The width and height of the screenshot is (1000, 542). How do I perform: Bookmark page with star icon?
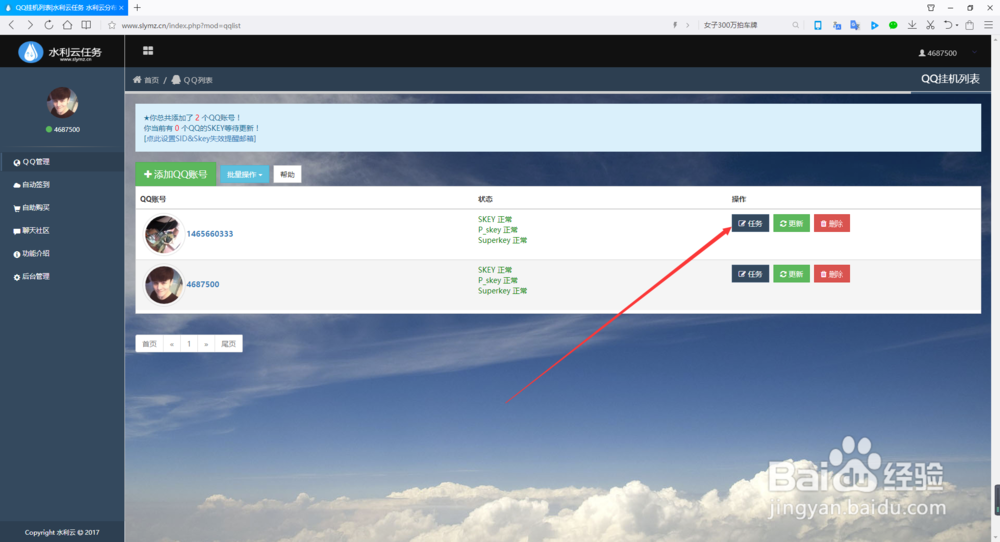112,26
